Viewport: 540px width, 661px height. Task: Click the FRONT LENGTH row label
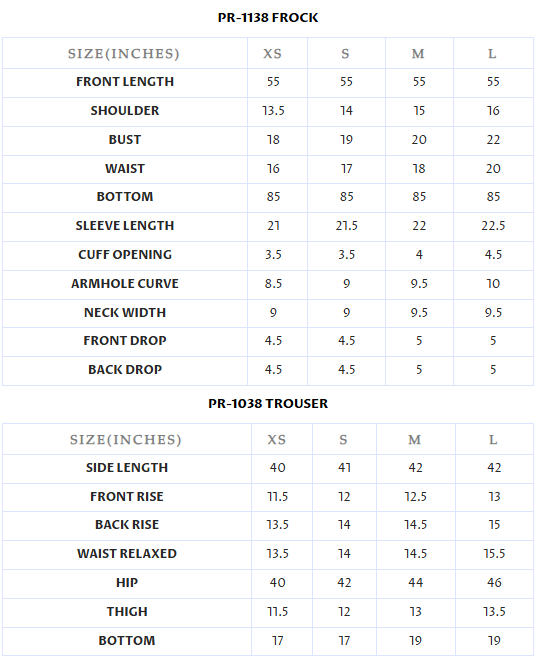click(125, 82)
